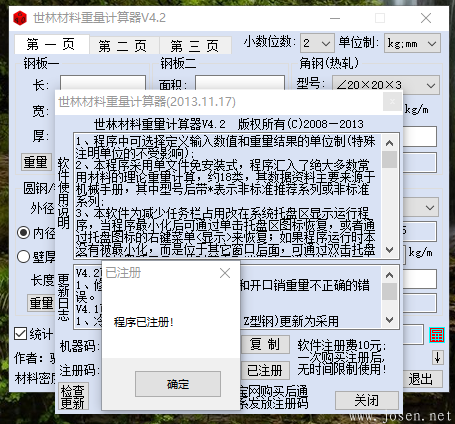Click the 关闭 button in about dialog
455x424 pixels.
click(367, 400)
